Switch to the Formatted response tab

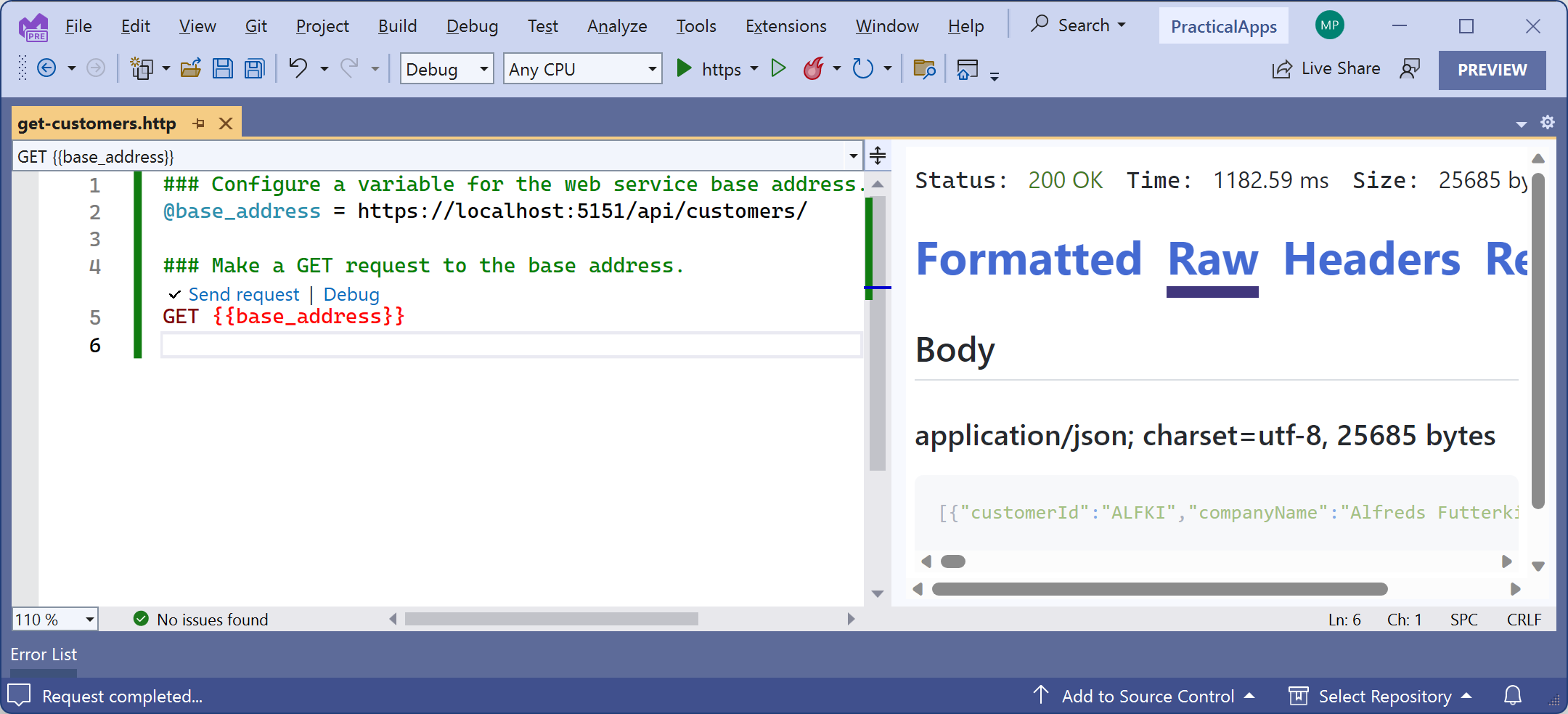tap(1029, 259)
